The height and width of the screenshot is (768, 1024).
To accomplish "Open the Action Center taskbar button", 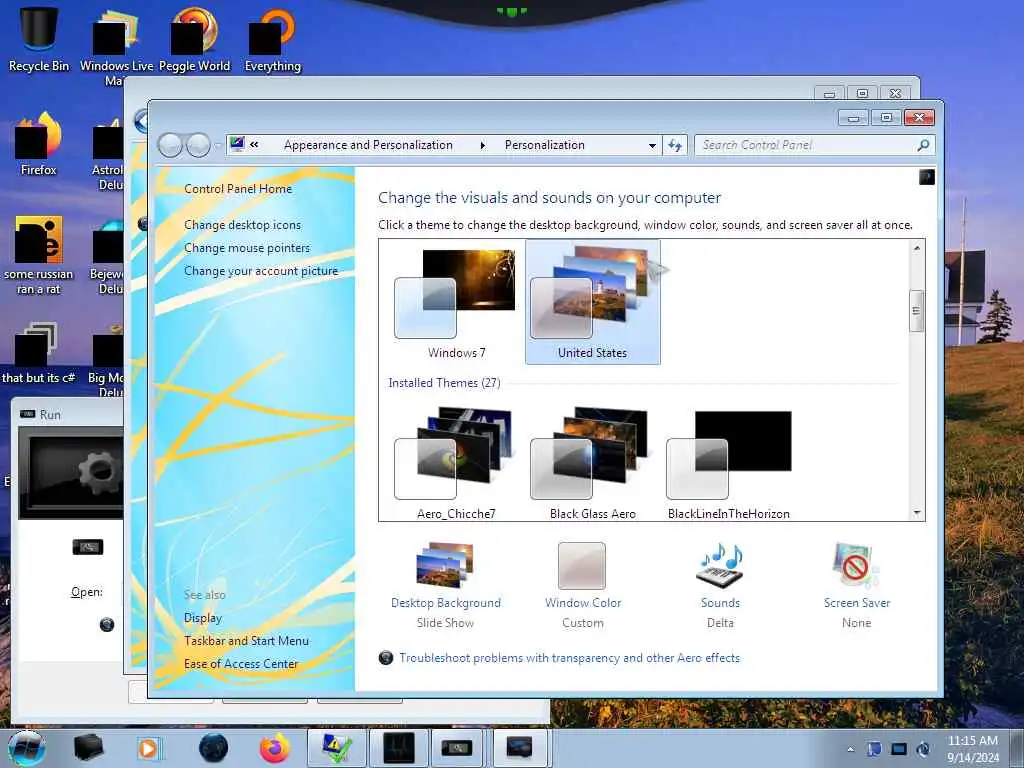I will (x=336, y=748).
